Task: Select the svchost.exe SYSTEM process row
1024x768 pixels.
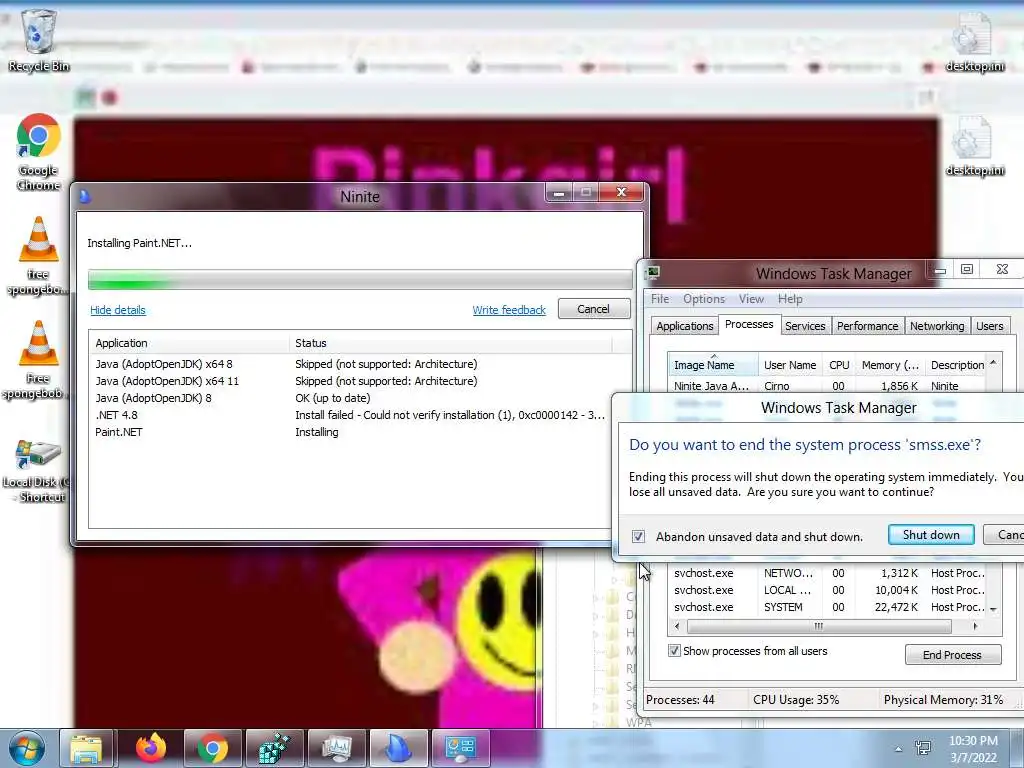Action: click(x=828, y=607)
